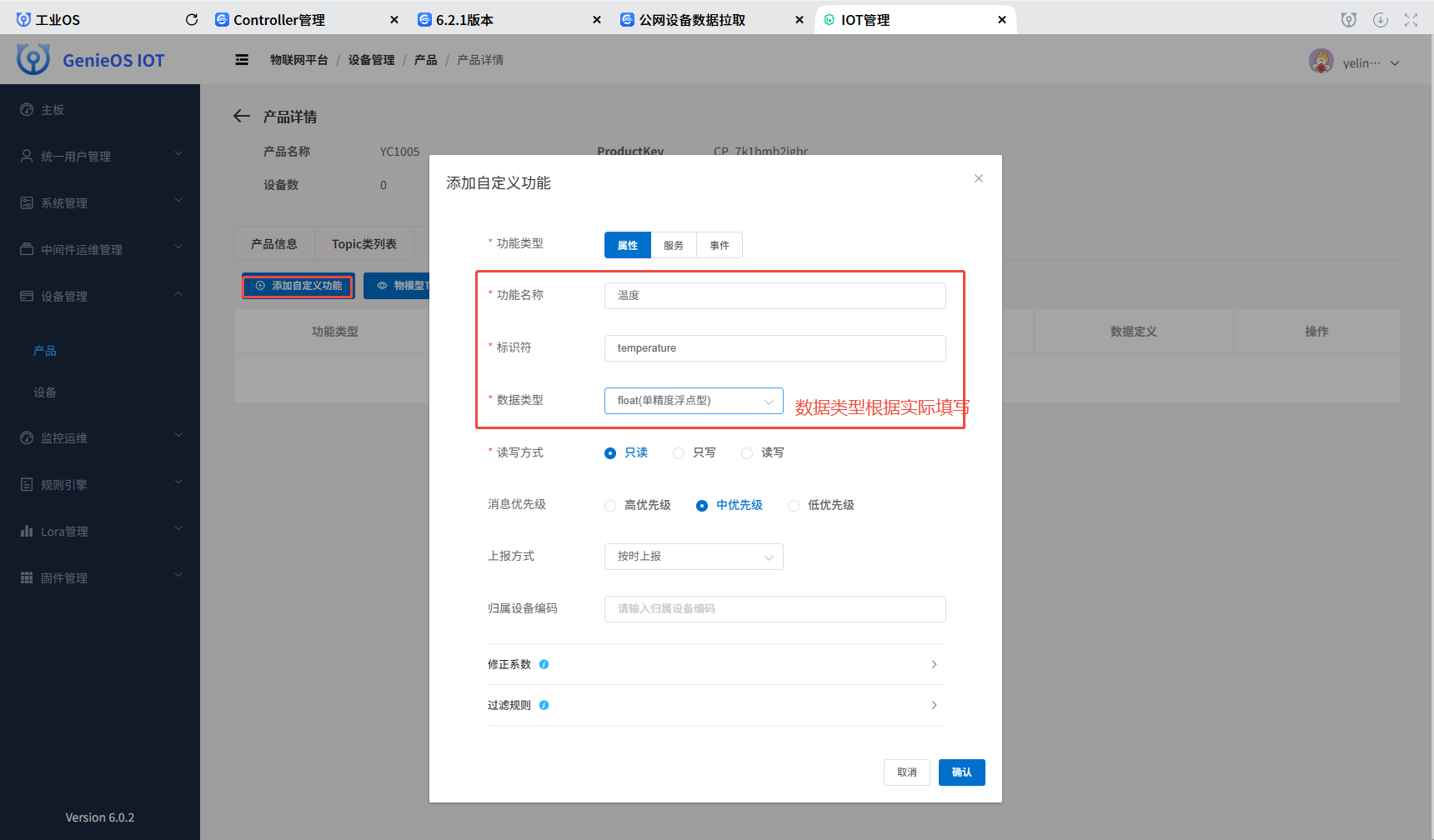Click the Lora管理 bar-chart icon

pos(26,531)
